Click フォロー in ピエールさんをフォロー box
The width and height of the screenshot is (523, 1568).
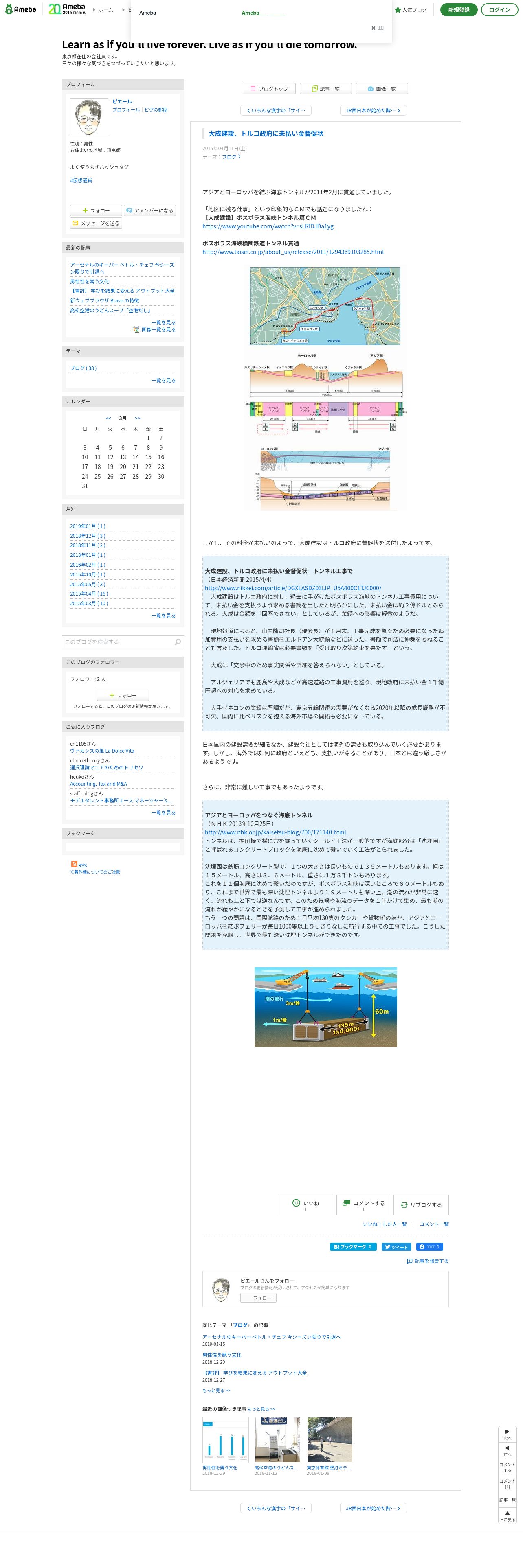tap(258, 1298)
